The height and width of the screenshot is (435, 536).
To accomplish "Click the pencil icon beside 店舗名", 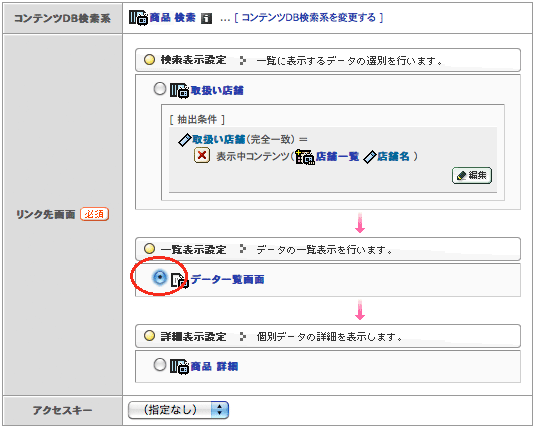I will point(370,157).
